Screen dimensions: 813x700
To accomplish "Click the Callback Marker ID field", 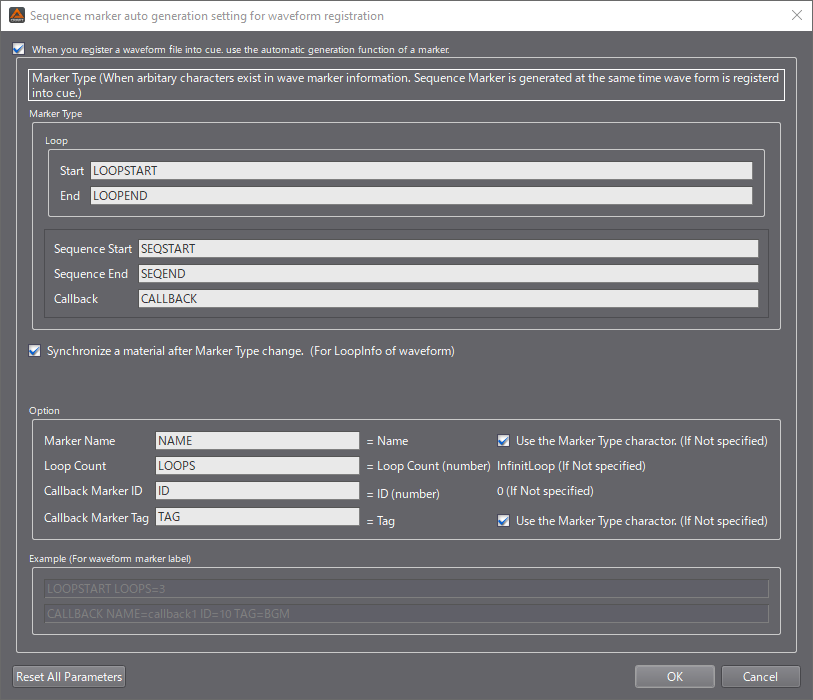I will point(257,491).
